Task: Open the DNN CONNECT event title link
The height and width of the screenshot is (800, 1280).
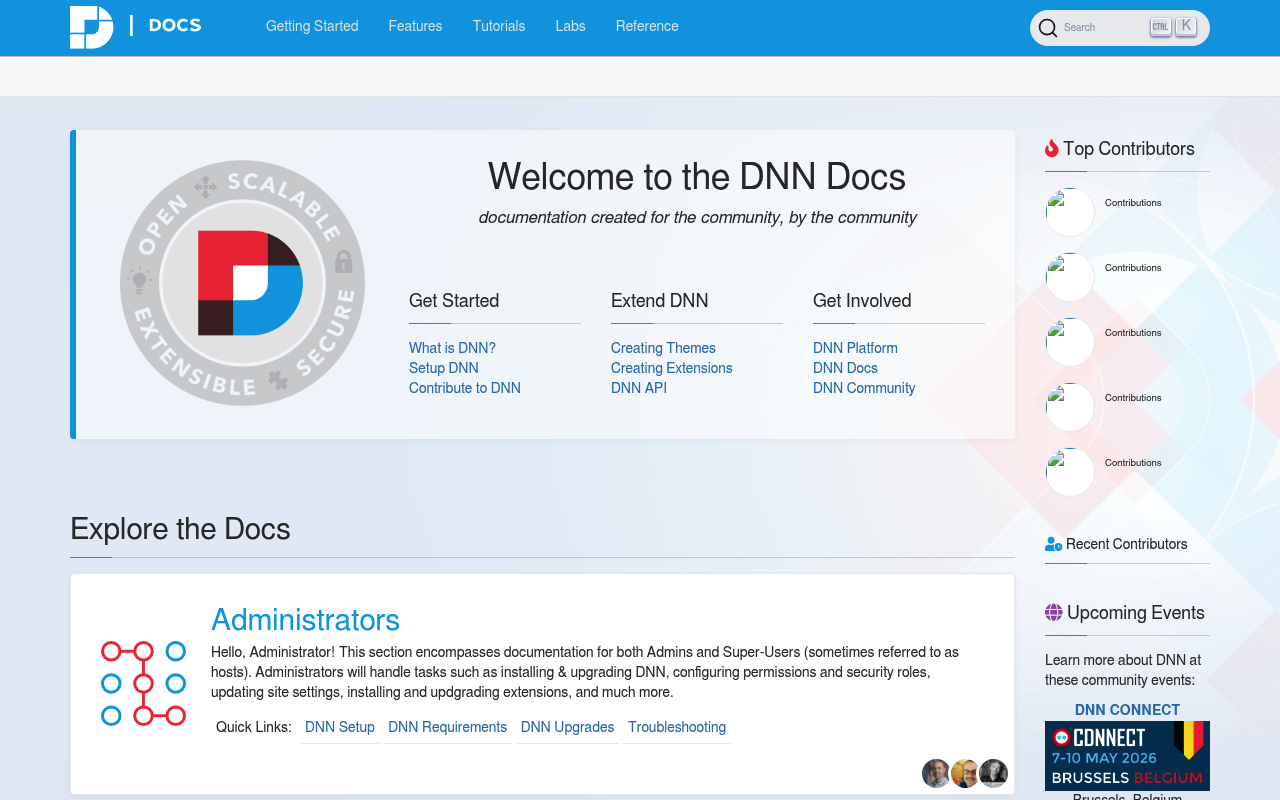Action: (1127, 710)
